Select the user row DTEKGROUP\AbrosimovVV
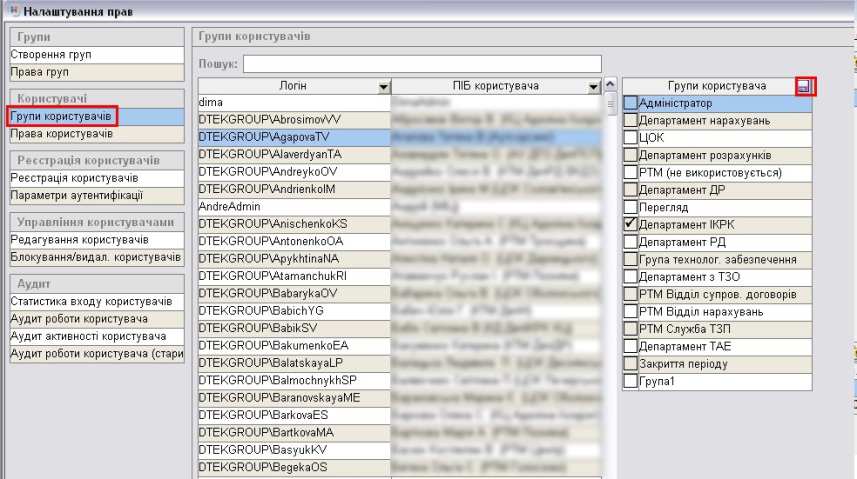This screenshot has width=857, height=479. click(295, 119)
